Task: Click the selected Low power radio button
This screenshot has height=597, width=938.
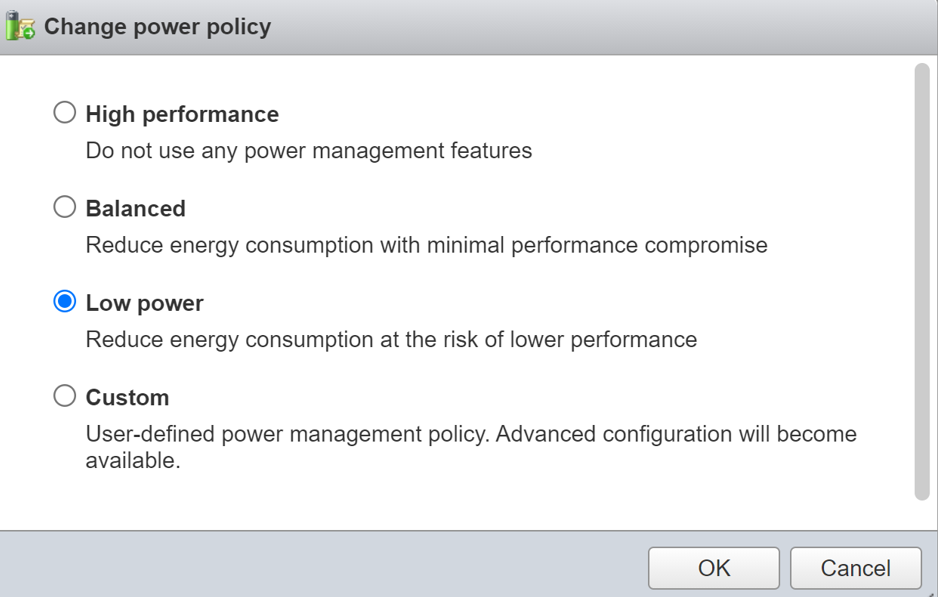Action: click(x=65, y=302)
